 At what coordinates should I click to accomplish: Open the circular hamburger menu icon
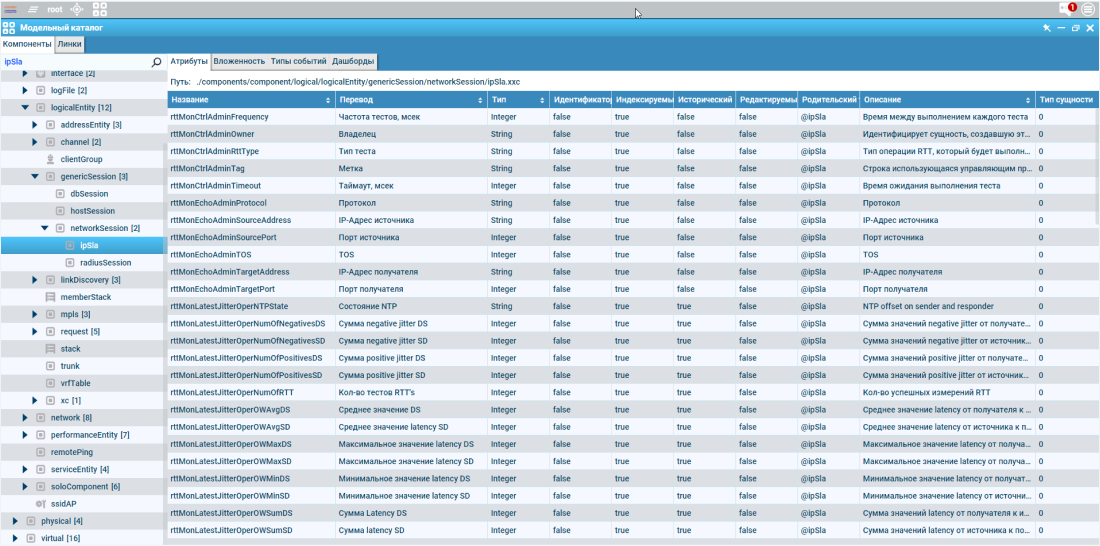(1088, 9)
